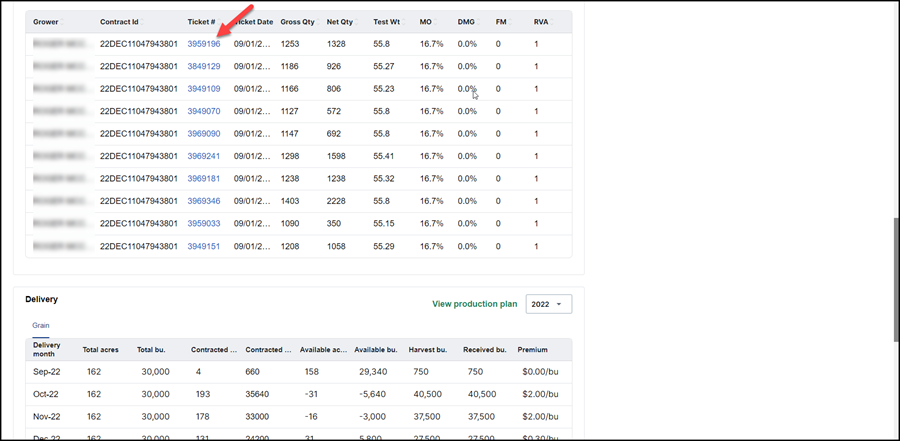Sort table by Grower column icon
Screen dimensions: 900x441
tap(61, 22)
